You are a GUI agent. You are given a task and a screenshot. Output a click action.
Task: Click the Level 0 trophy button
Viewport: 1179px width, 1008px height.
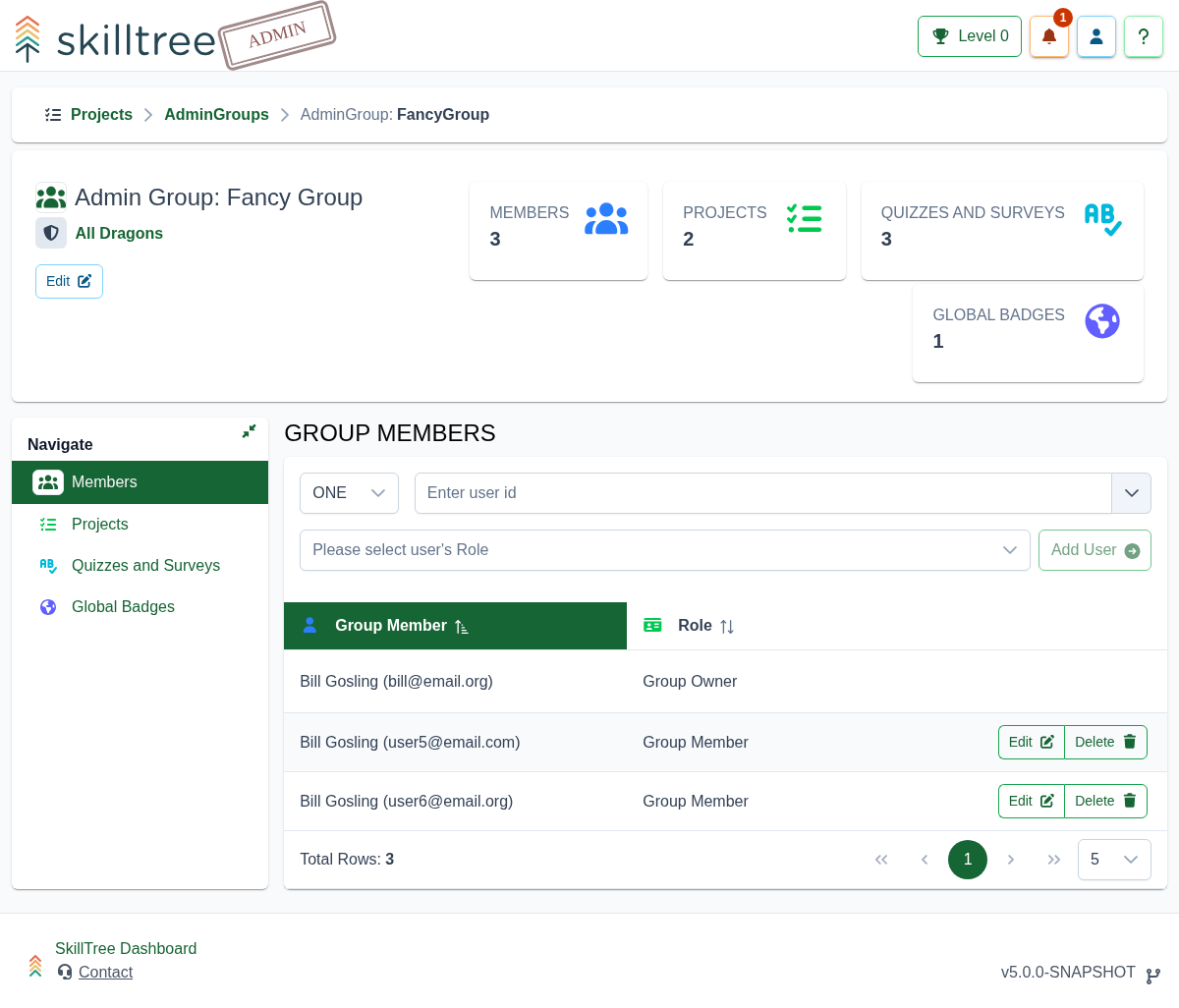click(970, 36)
